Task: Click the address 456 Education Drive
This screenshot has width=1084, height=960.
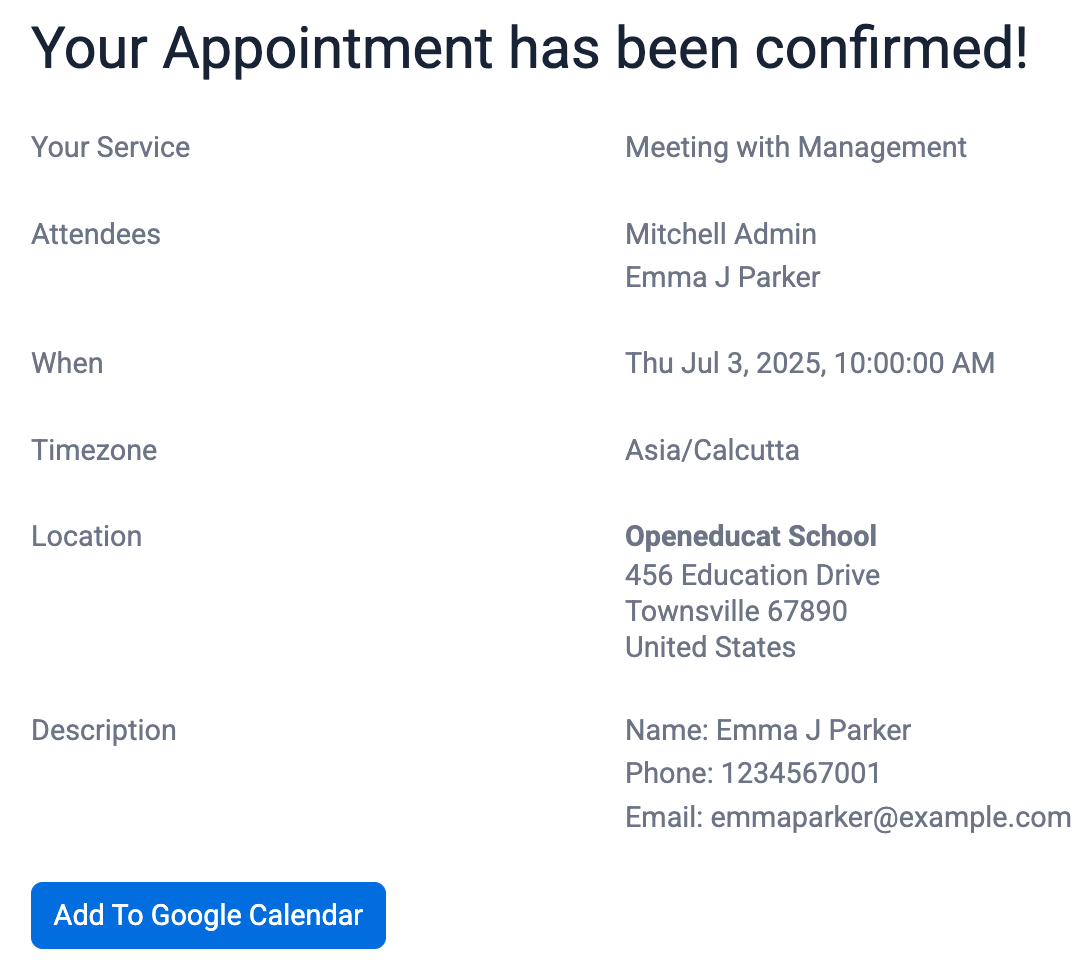Action: tap(752, 575)
